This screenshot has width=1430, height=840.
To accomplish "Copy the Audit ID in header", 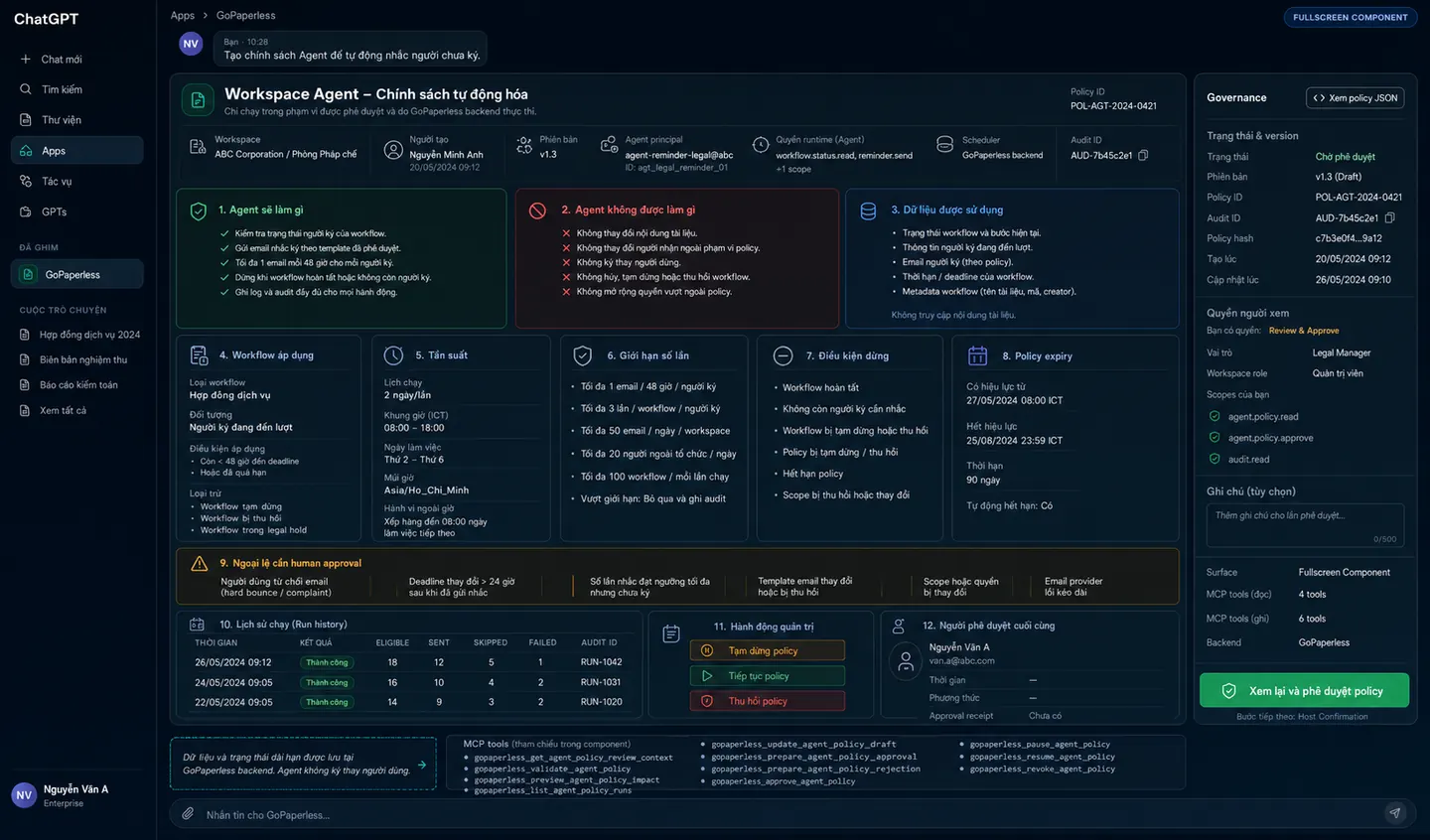I will click(x=1143, y=155).
